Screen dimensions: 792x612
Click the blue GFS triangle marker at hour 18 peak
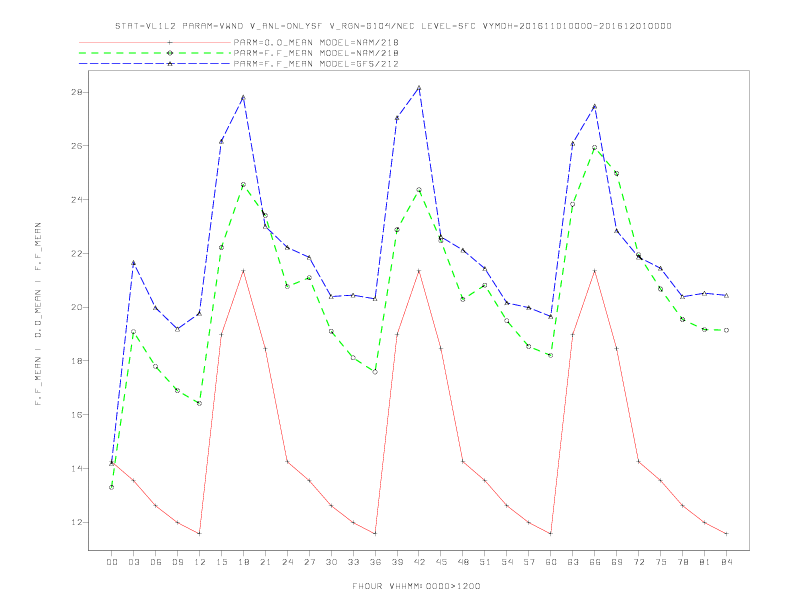[243, 97]
